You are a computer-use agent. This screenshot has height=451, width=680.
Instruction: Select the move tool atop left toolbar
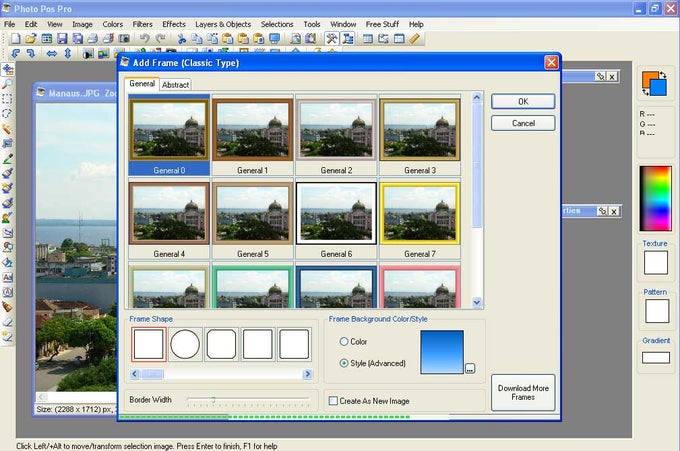7,69
